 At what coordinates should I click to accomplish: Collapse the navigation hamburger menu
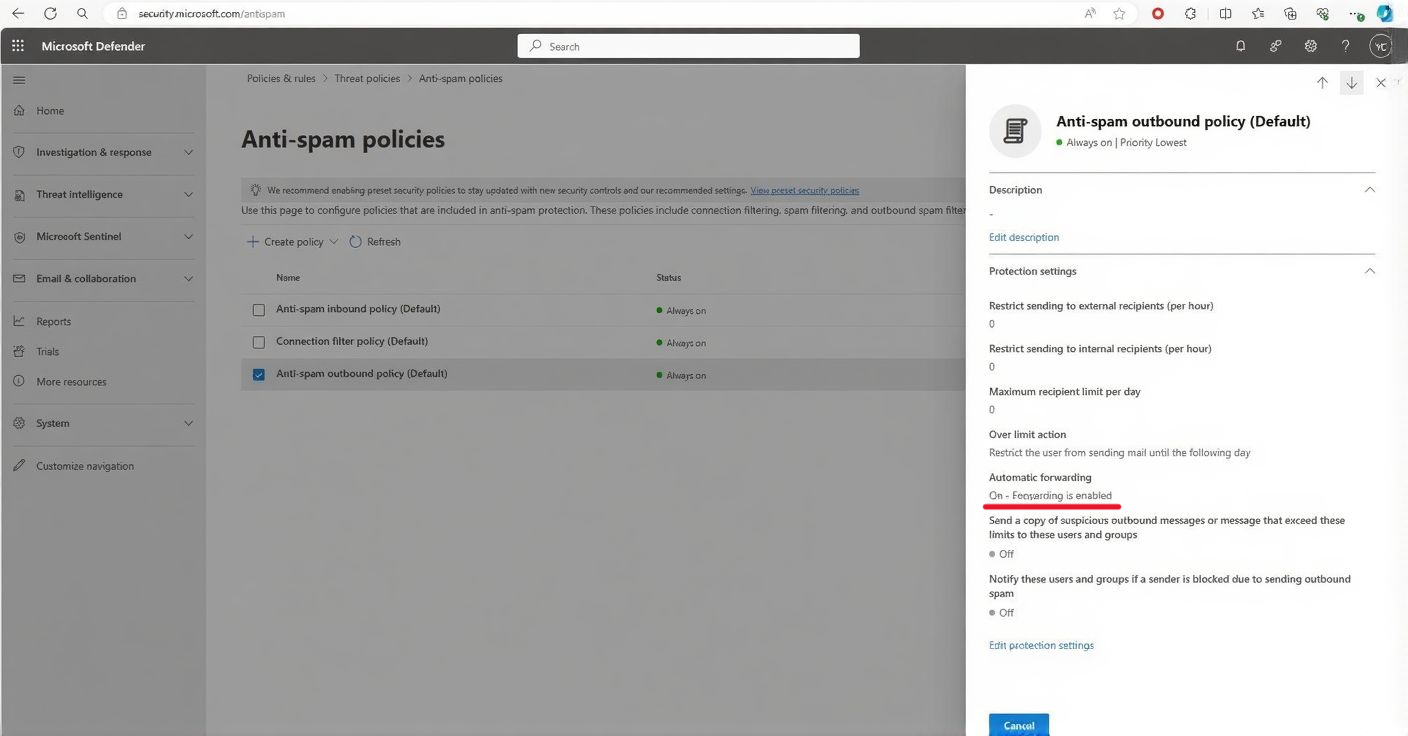click(18, 80)
